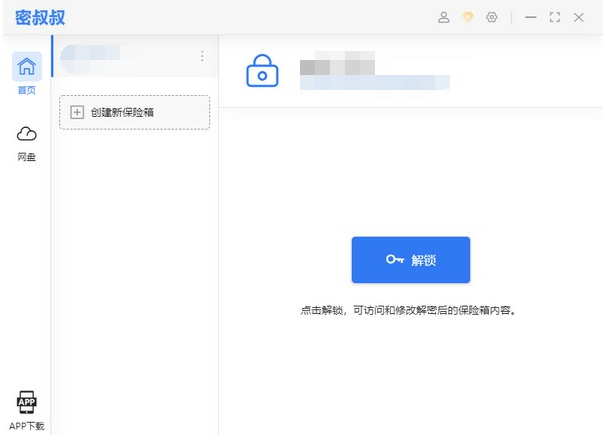The height and width of the screenshot is (435, 603).
Task: Click the blue padlock safe icon
Action: pos(262,71)
